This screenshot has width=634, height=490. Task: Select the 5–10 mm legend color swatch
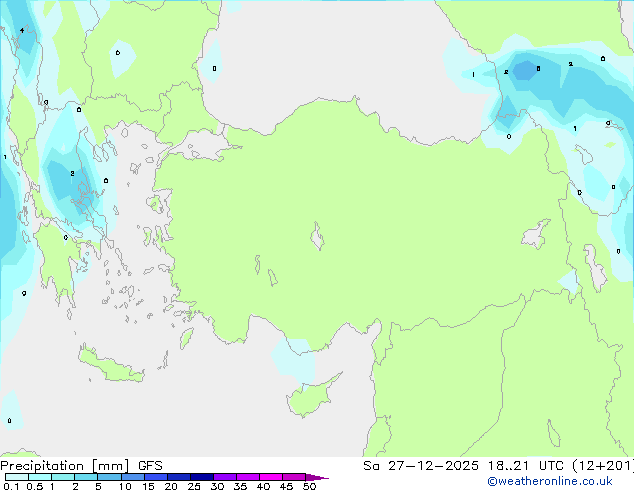coord(109,477)
